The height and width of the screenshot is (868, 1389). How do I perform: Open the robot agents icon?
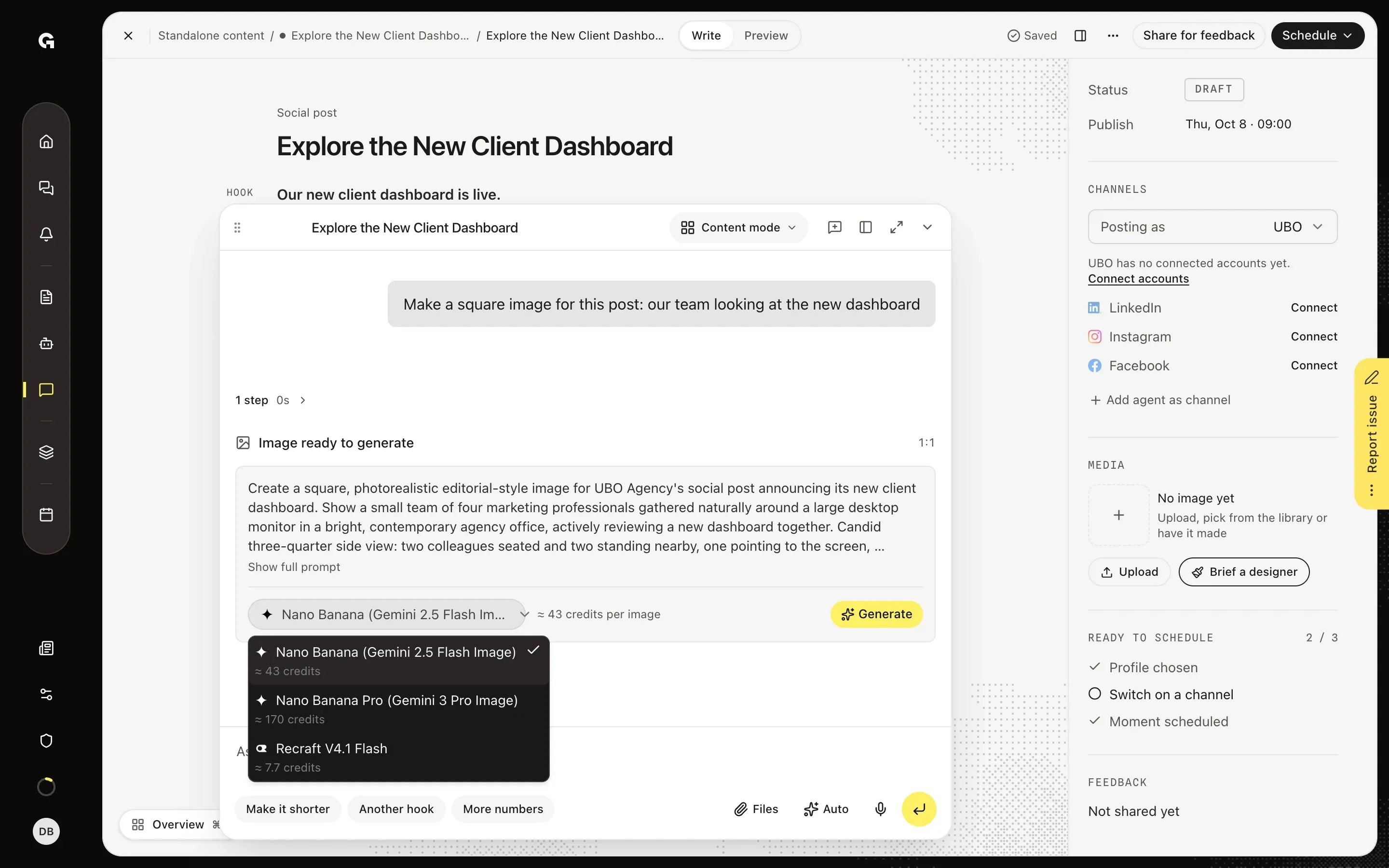click(46, 343)
